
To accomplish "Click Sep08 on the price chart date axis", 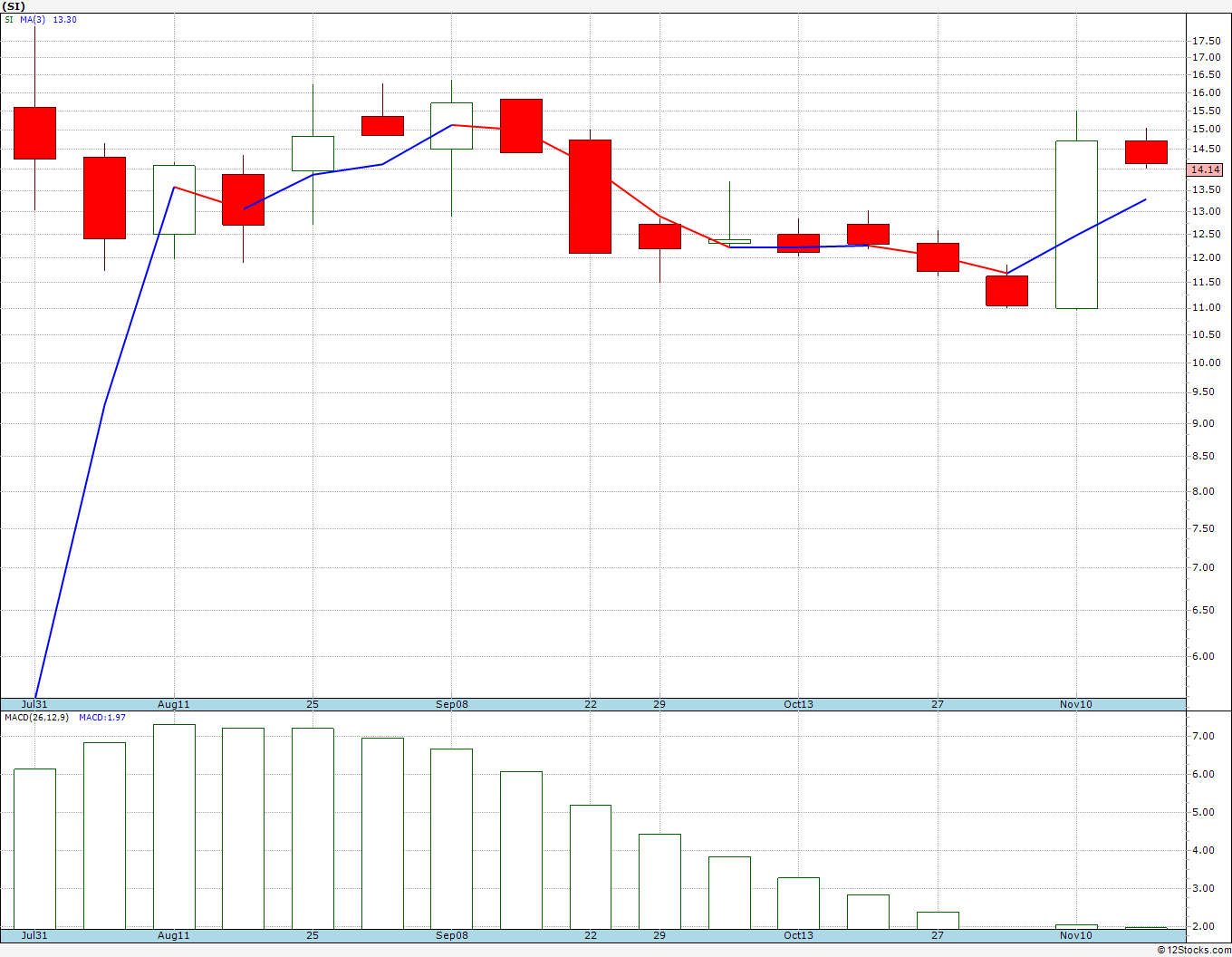I will point(452,704).
